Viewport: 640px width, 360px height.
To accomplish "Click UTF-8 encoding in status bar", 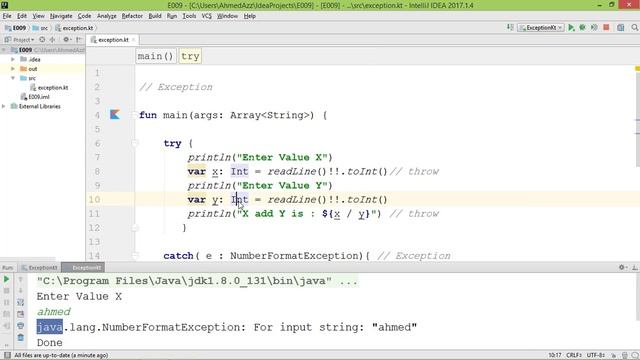I will 596,355.
